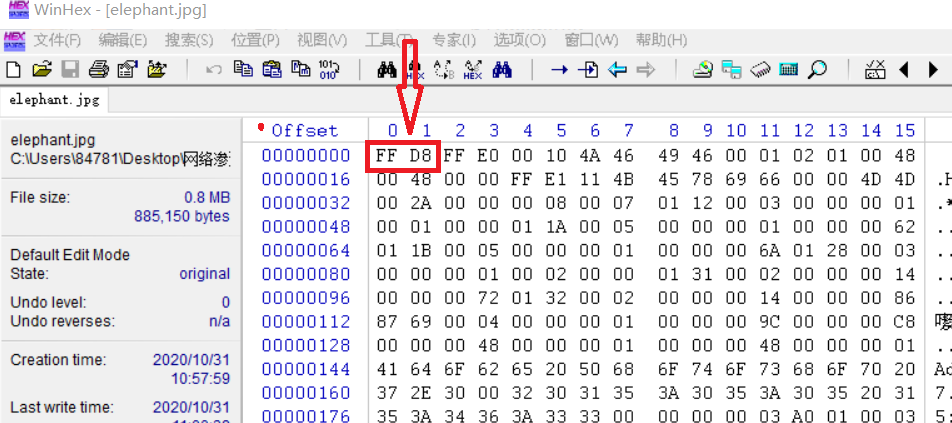Click the 885,150 bytes file size value
The height and width of the screenshot is (423, 952).
pos(182,217)
